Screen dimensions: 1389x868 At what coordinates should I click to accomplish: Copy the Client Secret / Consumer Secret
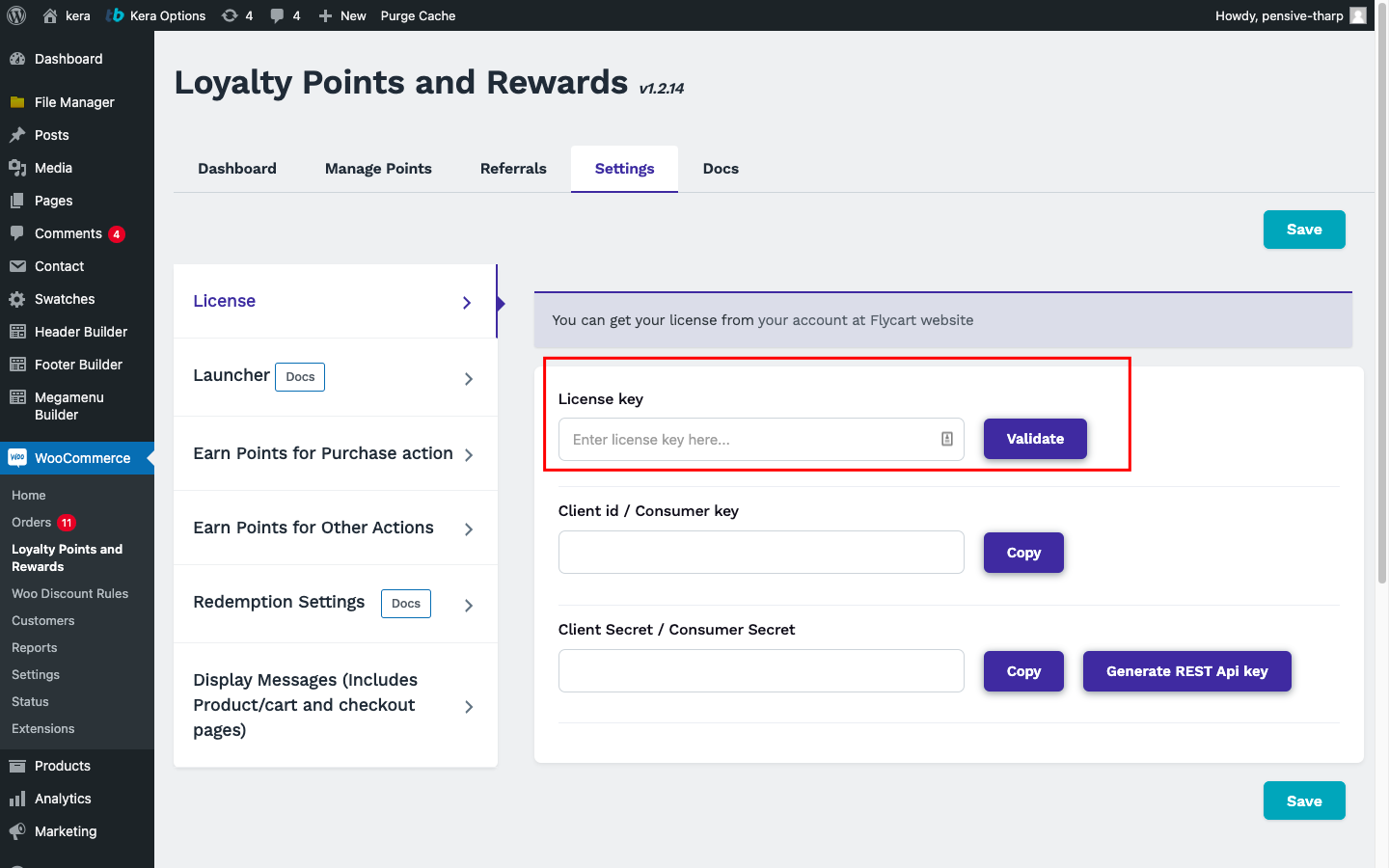(1023, 671)
